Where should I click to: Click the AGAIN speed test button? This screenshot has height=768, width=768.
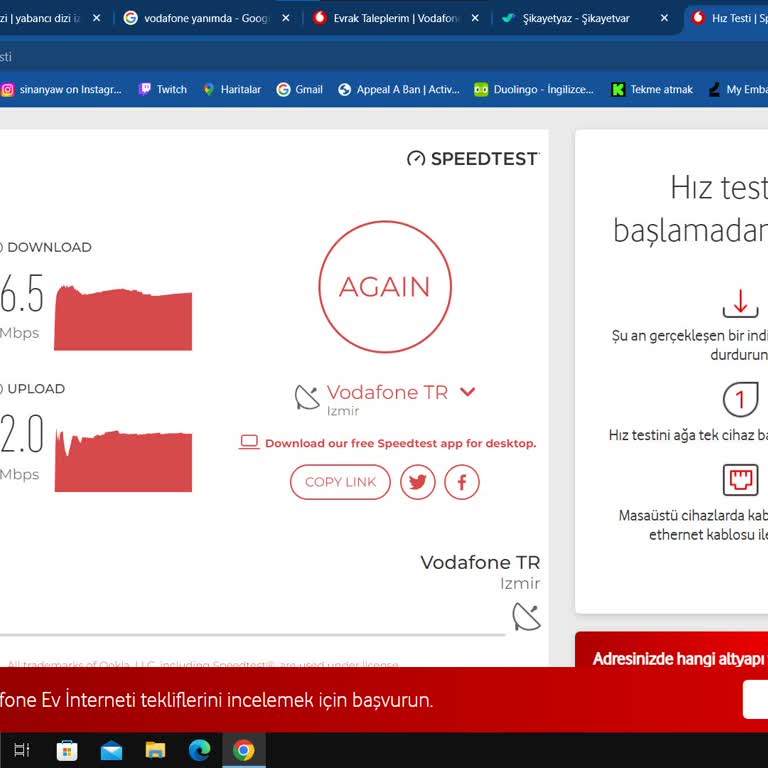tap(385, 287)
